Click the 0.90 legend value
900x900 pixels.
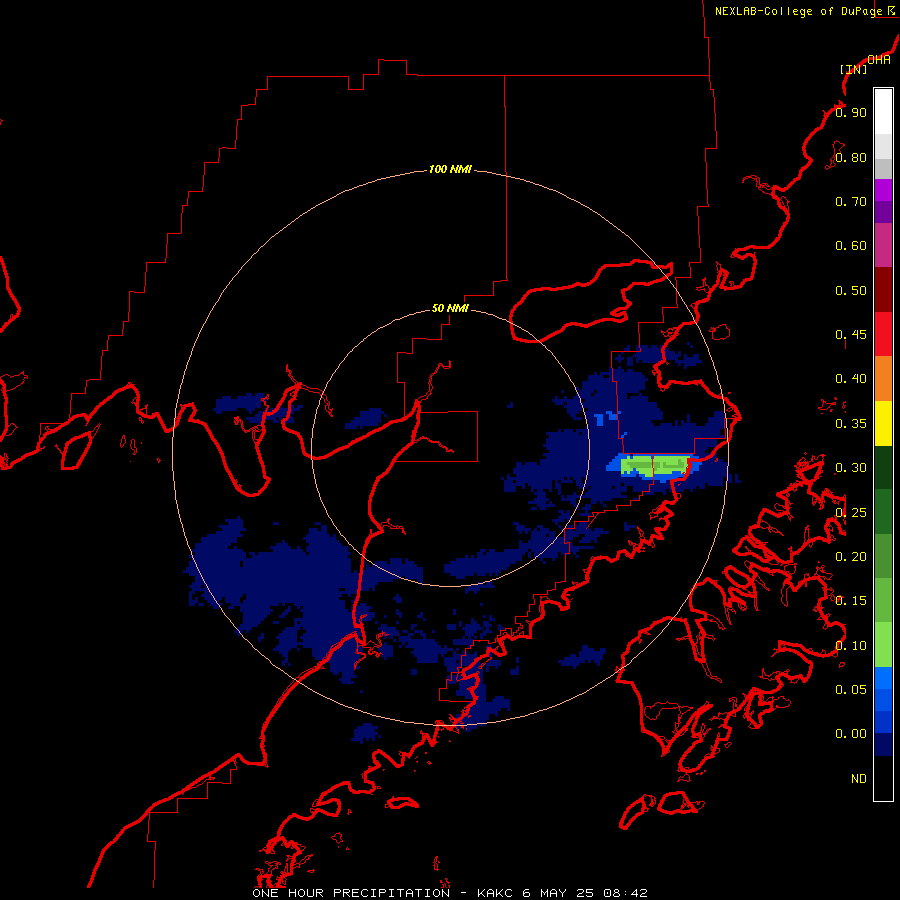851,112
